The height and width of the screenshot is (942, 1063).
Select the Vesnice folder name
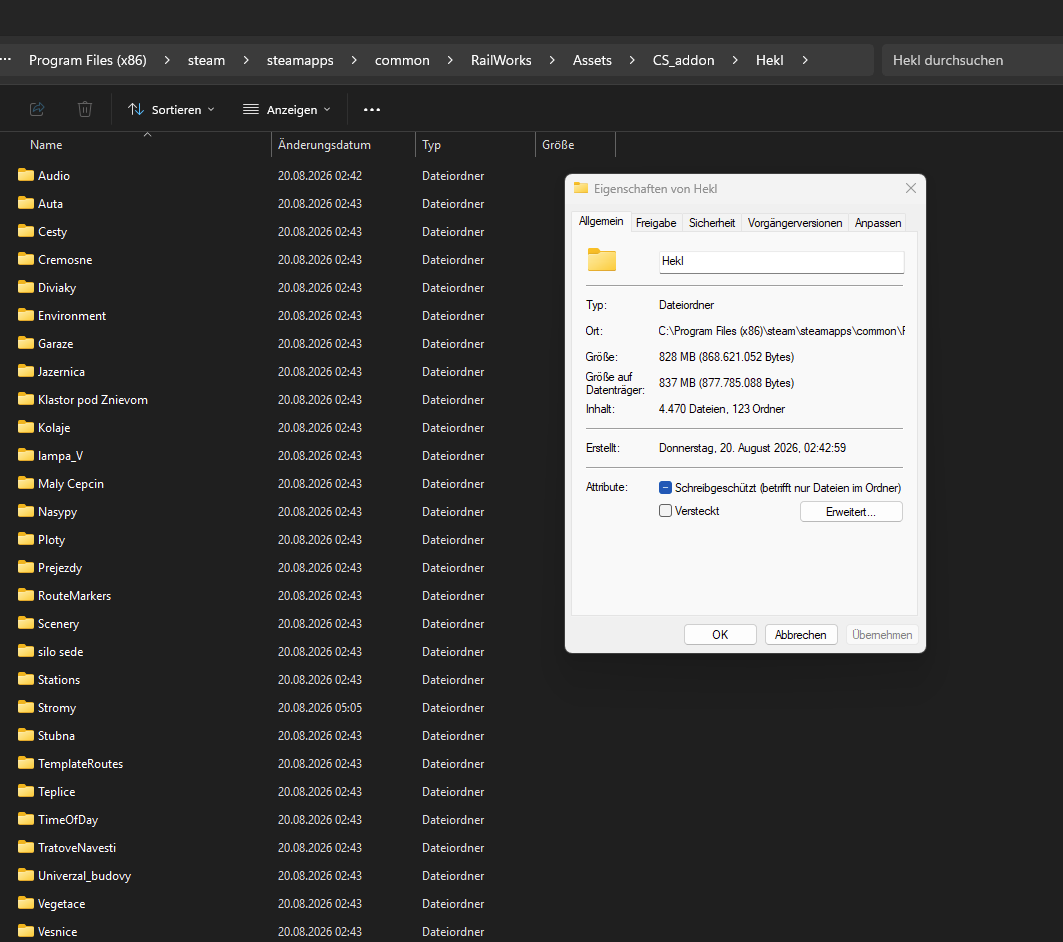[58, 932]
